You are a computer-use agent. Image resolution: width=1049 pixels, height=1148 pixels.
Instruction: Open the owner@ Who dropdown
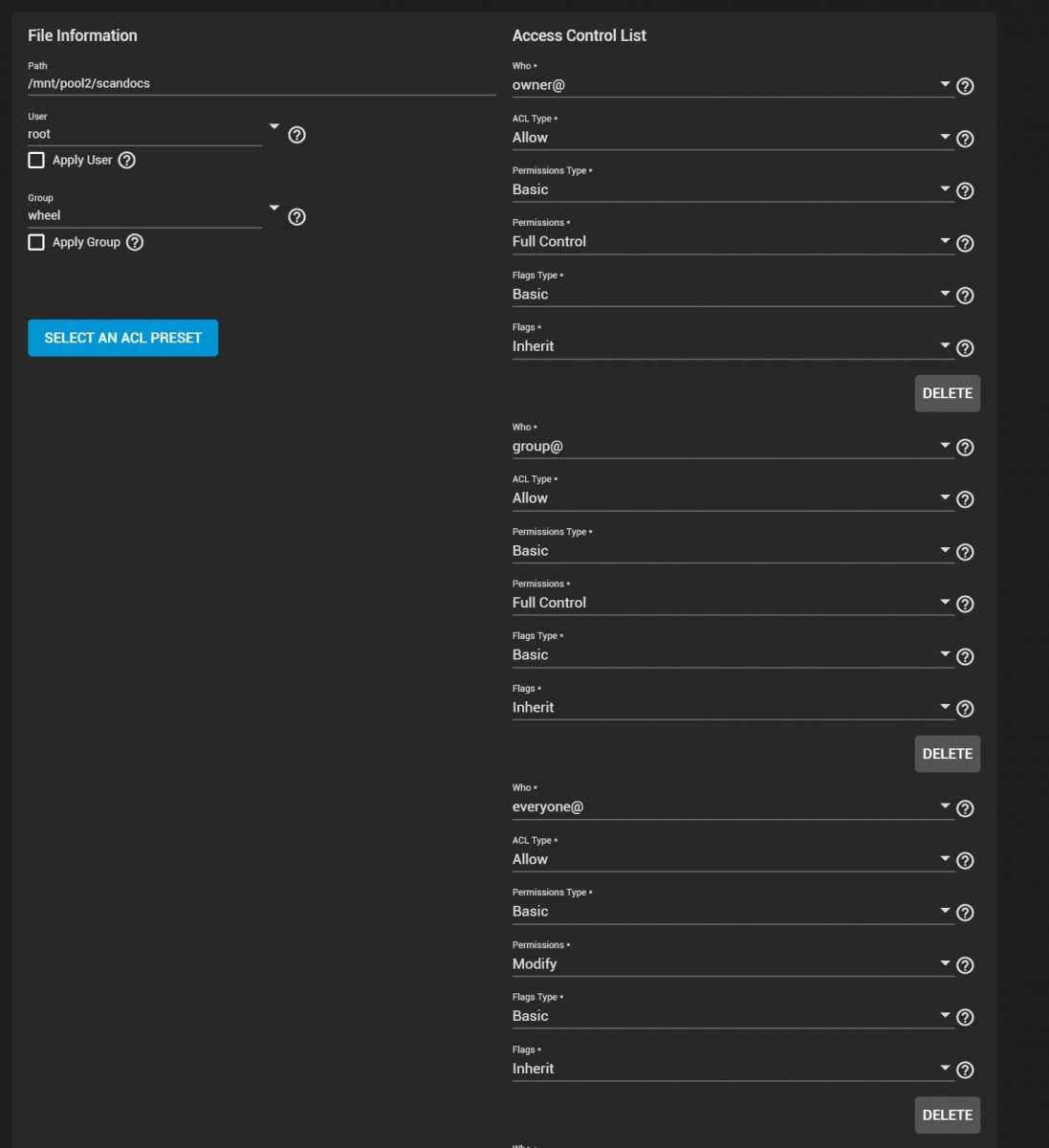point(945,84)
